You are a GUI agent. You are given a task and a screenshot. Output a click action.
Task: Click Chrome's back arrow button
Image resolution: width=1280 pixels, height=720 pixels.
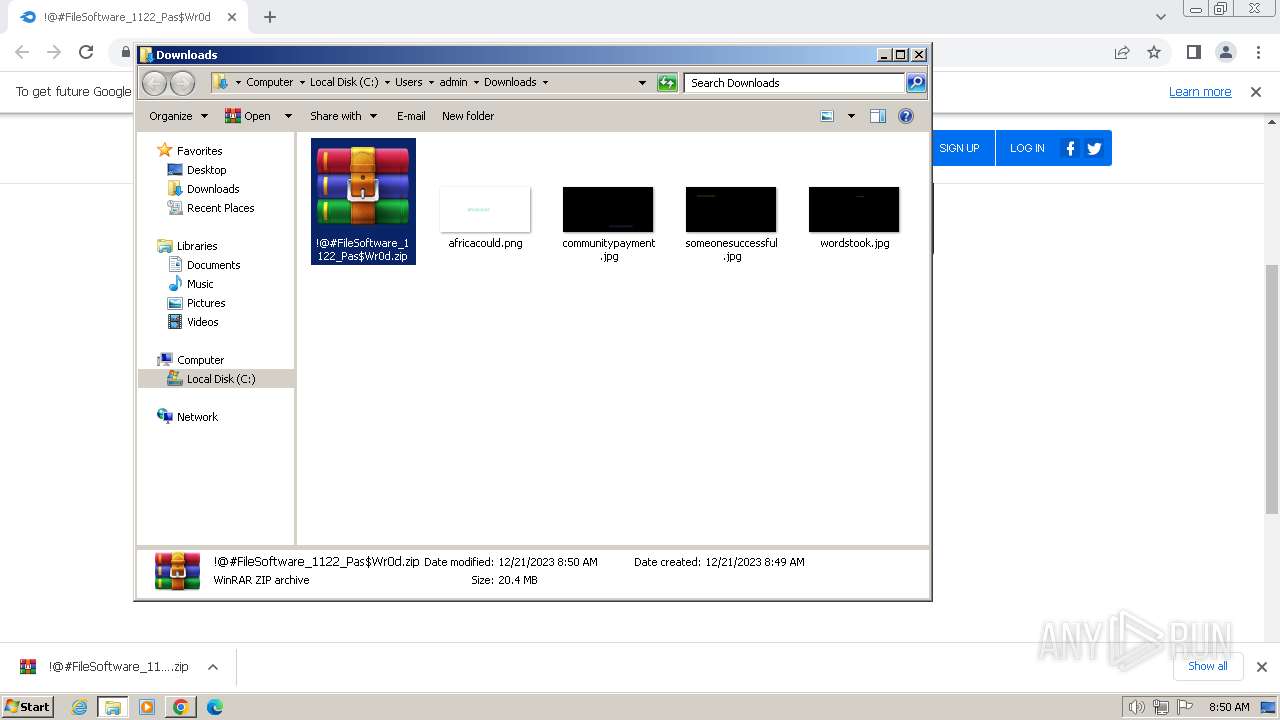22,52
